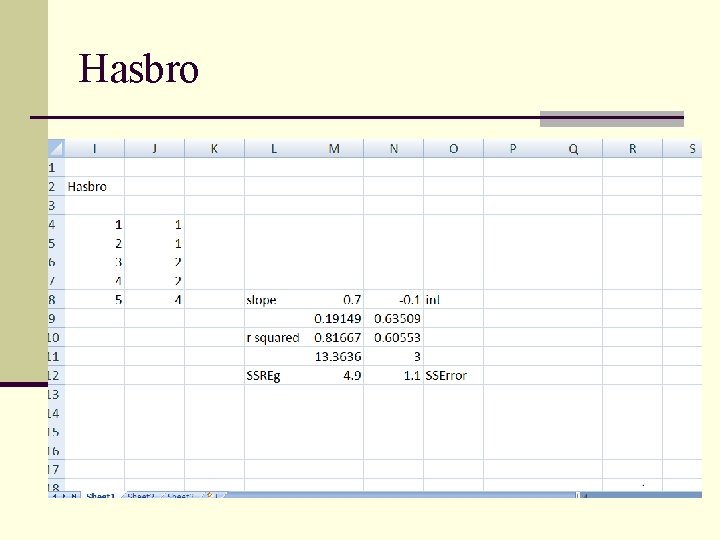Select row 10 header
The height and width of the screenshot is (540, 720).
tap(56, 338)
